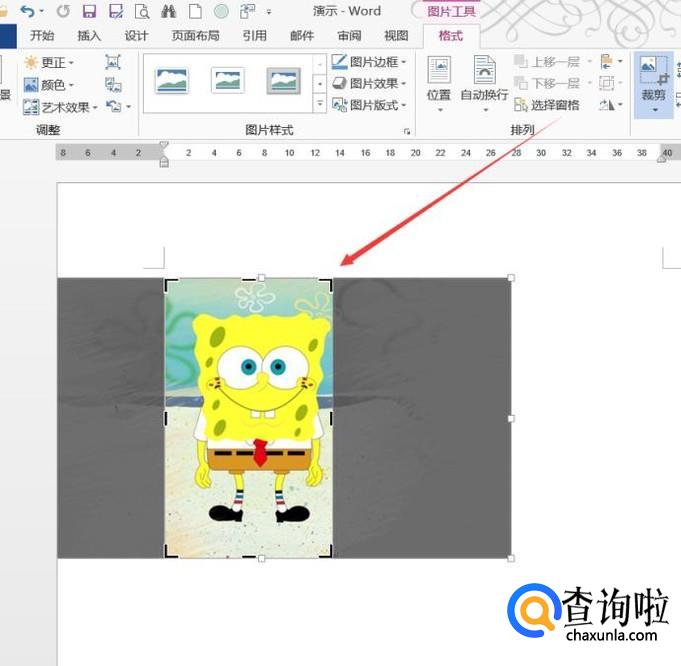681x666 pixels.
Task: Switch to the Insert (插入) tab
Action: [89, 36]
